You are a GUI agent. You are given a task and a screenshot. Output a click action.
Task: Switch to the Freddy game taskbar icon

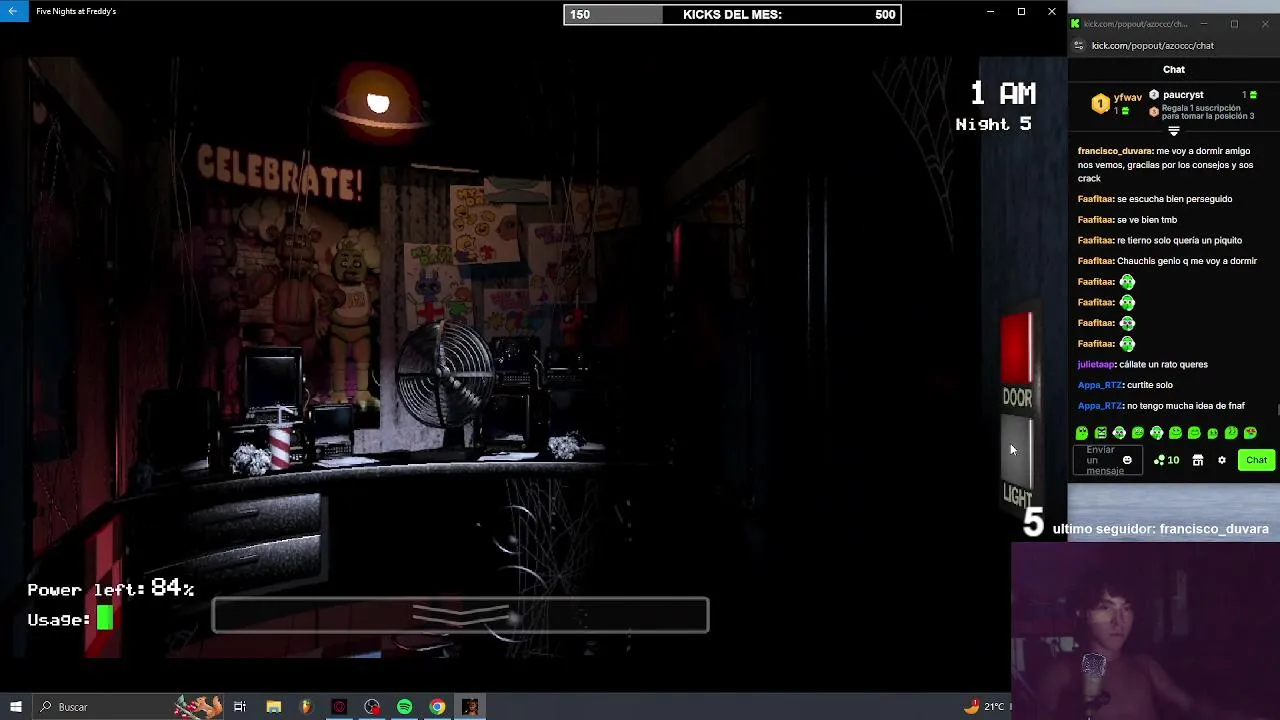470,707
